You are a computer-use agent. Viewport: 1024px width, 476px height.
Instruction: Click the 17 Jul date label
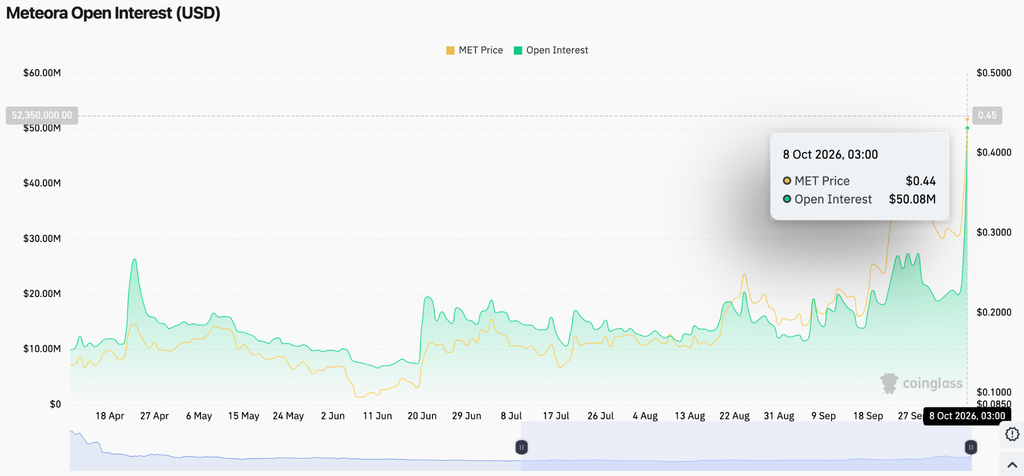tap(555, 416)
